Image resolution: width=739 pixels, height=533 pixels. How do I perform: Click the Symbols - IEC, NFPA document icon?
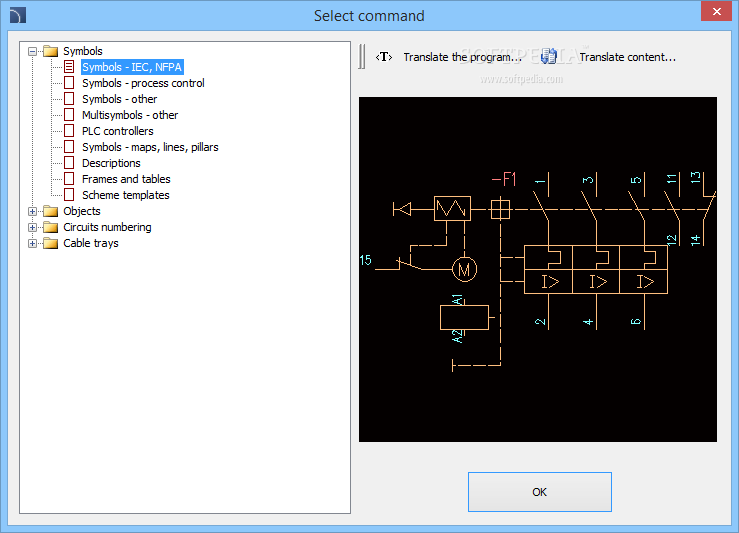(69, 67)
